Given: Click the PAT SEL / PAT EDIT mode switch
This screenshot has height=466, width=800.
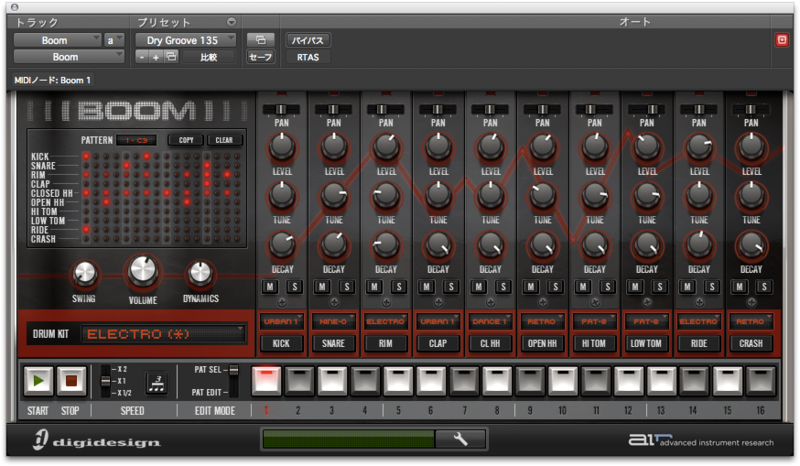Looking at the screenshot, I should click(x=234, y=381).
